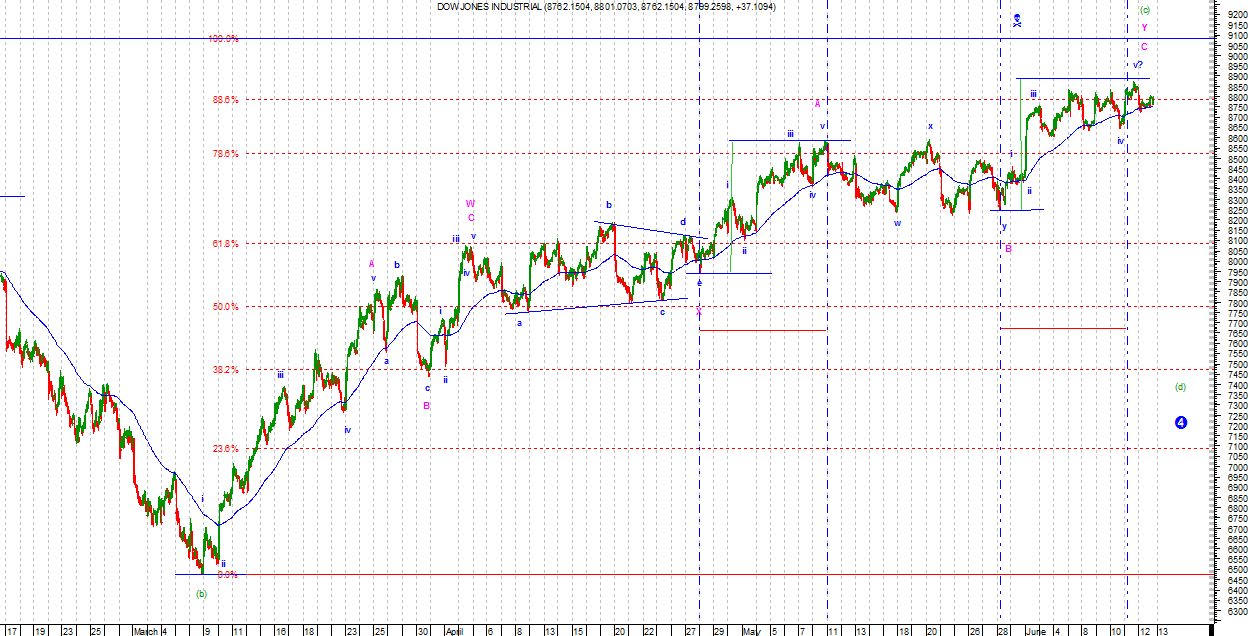Viewport: 1250px width, 636px height.
Task: Select the green (c) label at top right
Action: click(1145, 10)
